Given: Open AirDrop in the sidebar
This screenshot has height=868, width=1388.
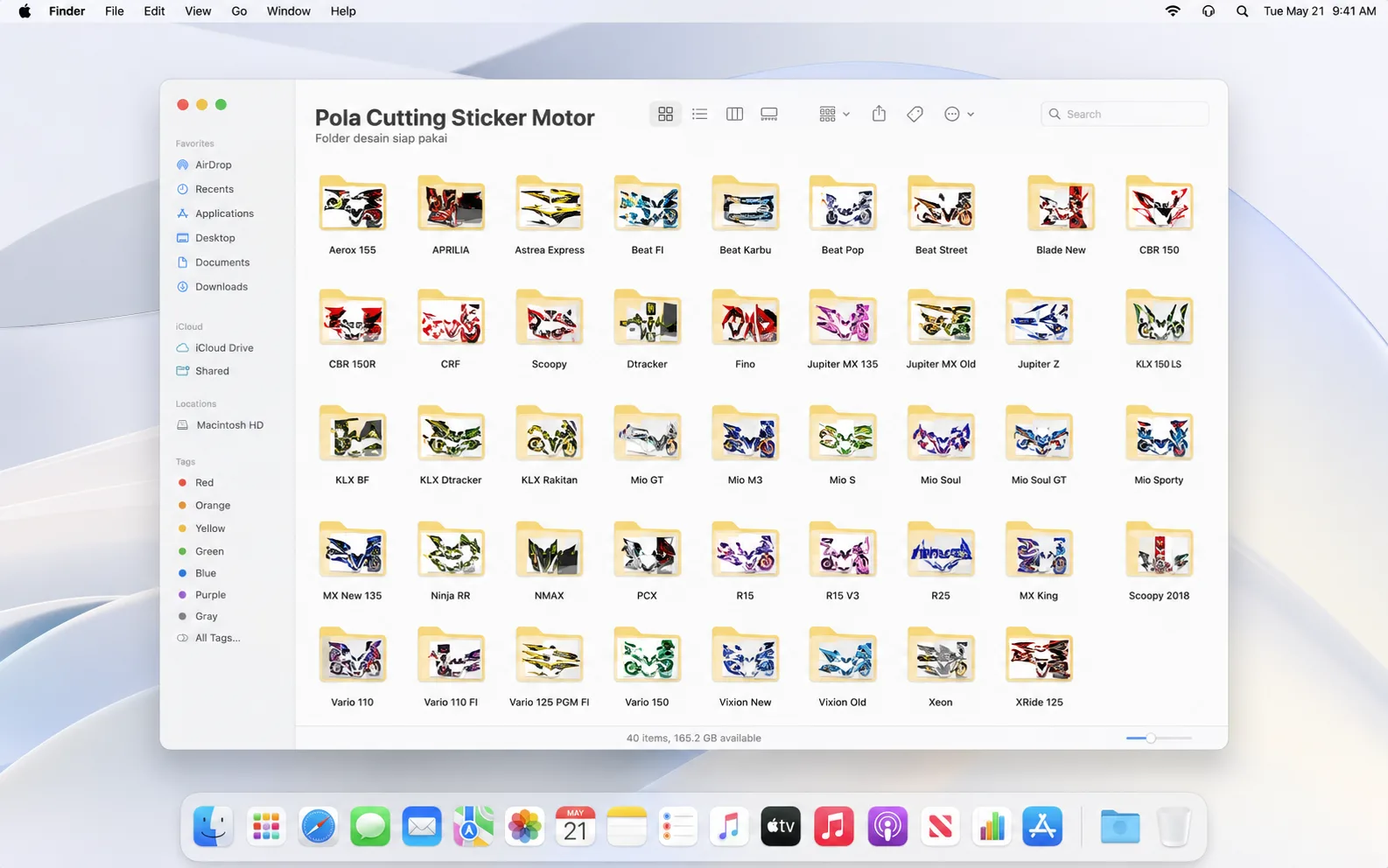Looking at the screenshot, I should click(213, 164).
